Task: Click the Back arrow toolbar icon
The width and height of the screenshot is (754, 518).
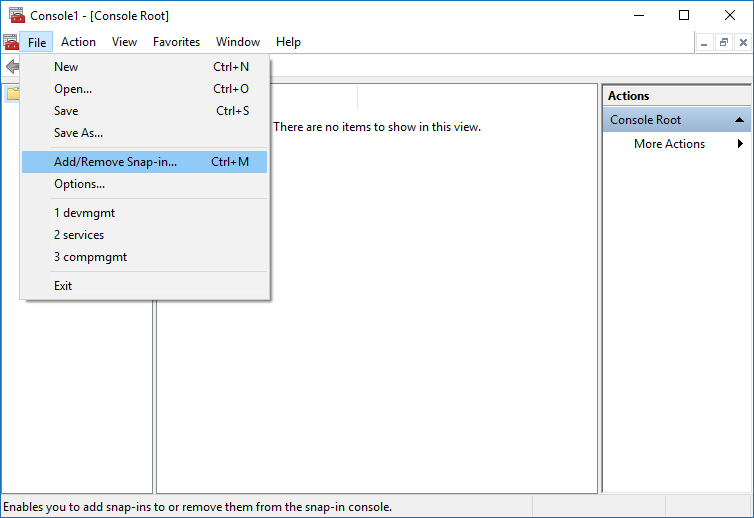Action: [12, 66]
